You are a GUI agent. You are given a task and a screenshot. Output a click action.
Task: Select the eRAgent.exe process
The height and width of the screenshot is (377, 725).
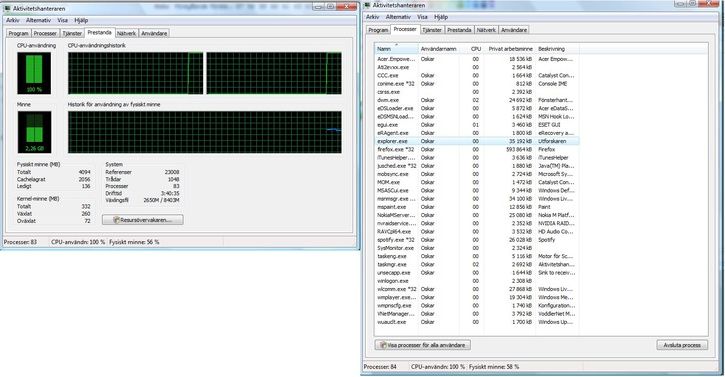477,133
